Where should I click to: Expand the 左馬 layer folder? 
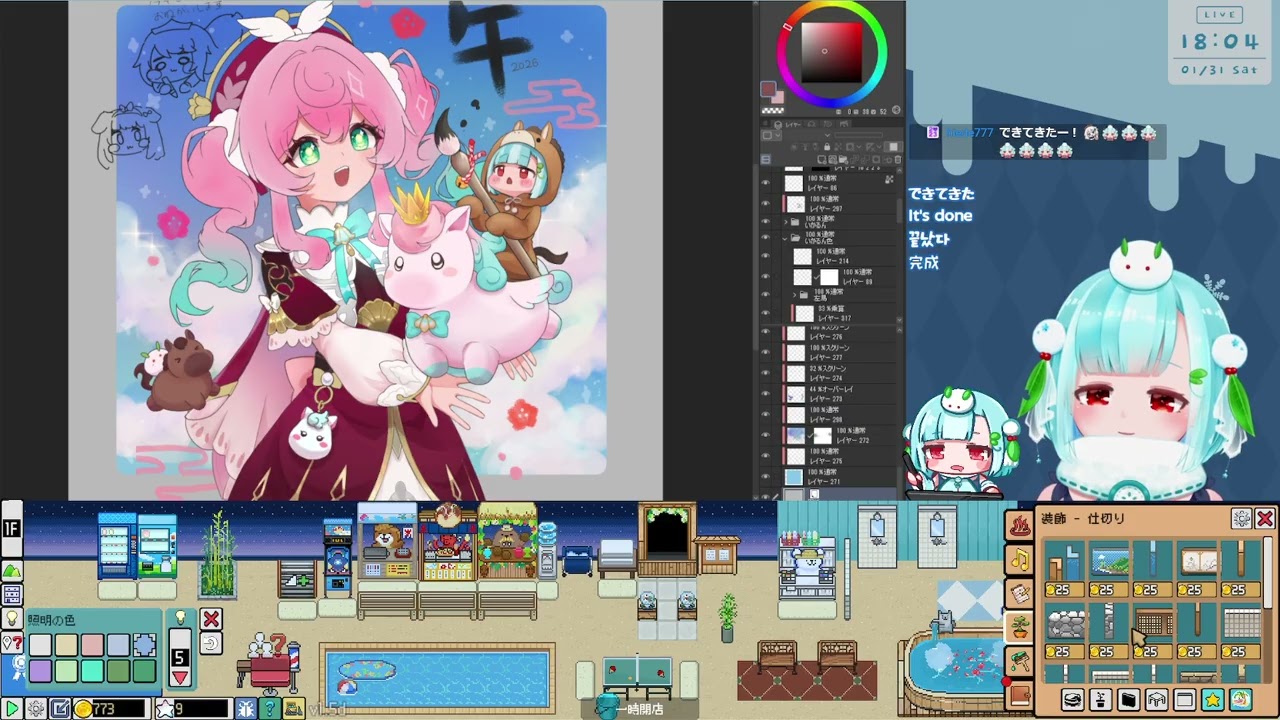[x=795, y=295]
